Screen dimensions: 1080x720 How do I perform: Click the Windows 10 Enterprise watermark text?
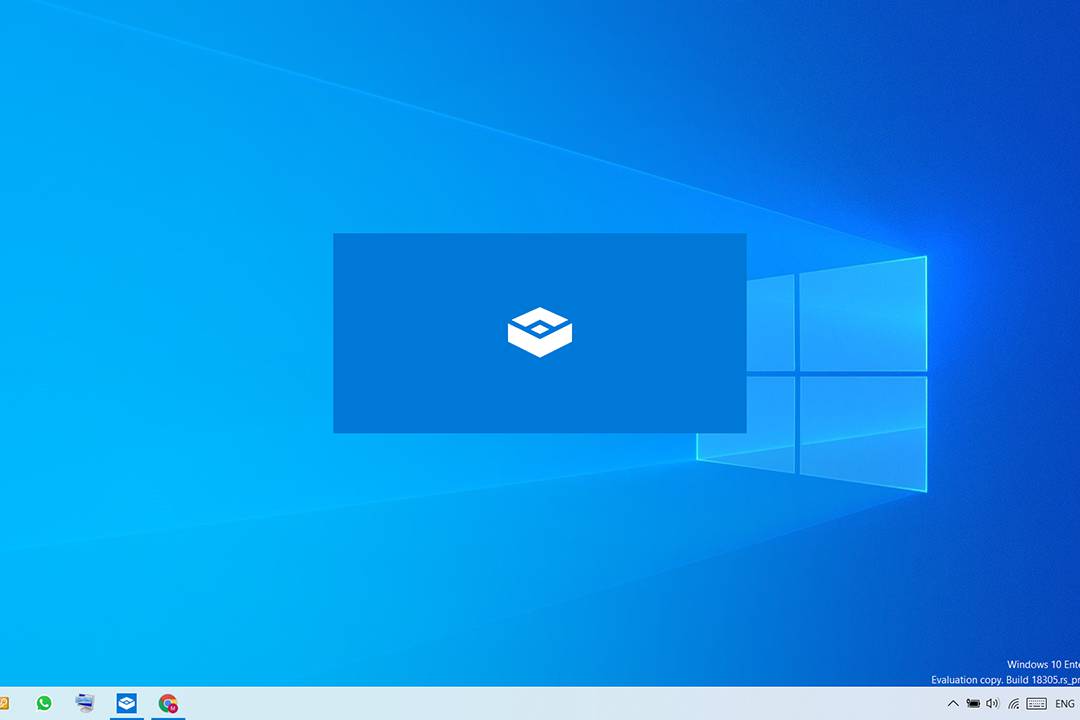click(1042, 664)
